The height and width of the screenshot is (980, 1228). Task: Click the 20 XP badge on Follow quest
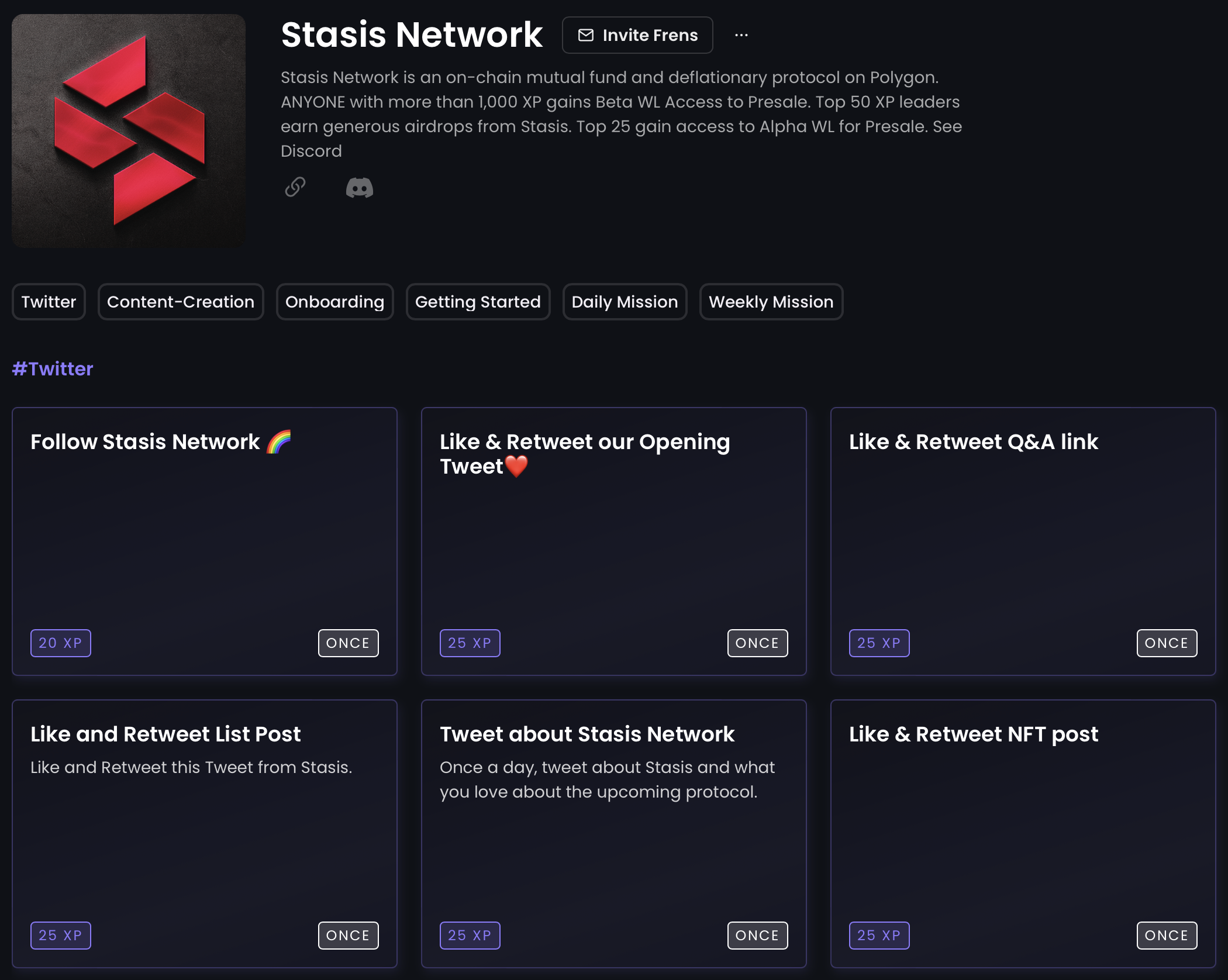[61, 643]
